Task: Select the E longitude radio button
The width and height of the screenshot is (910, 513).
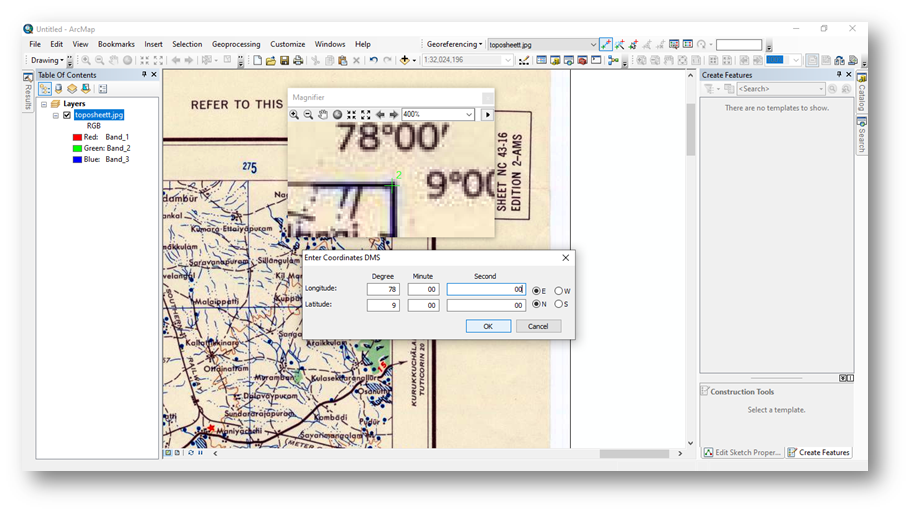Action: 536,291
